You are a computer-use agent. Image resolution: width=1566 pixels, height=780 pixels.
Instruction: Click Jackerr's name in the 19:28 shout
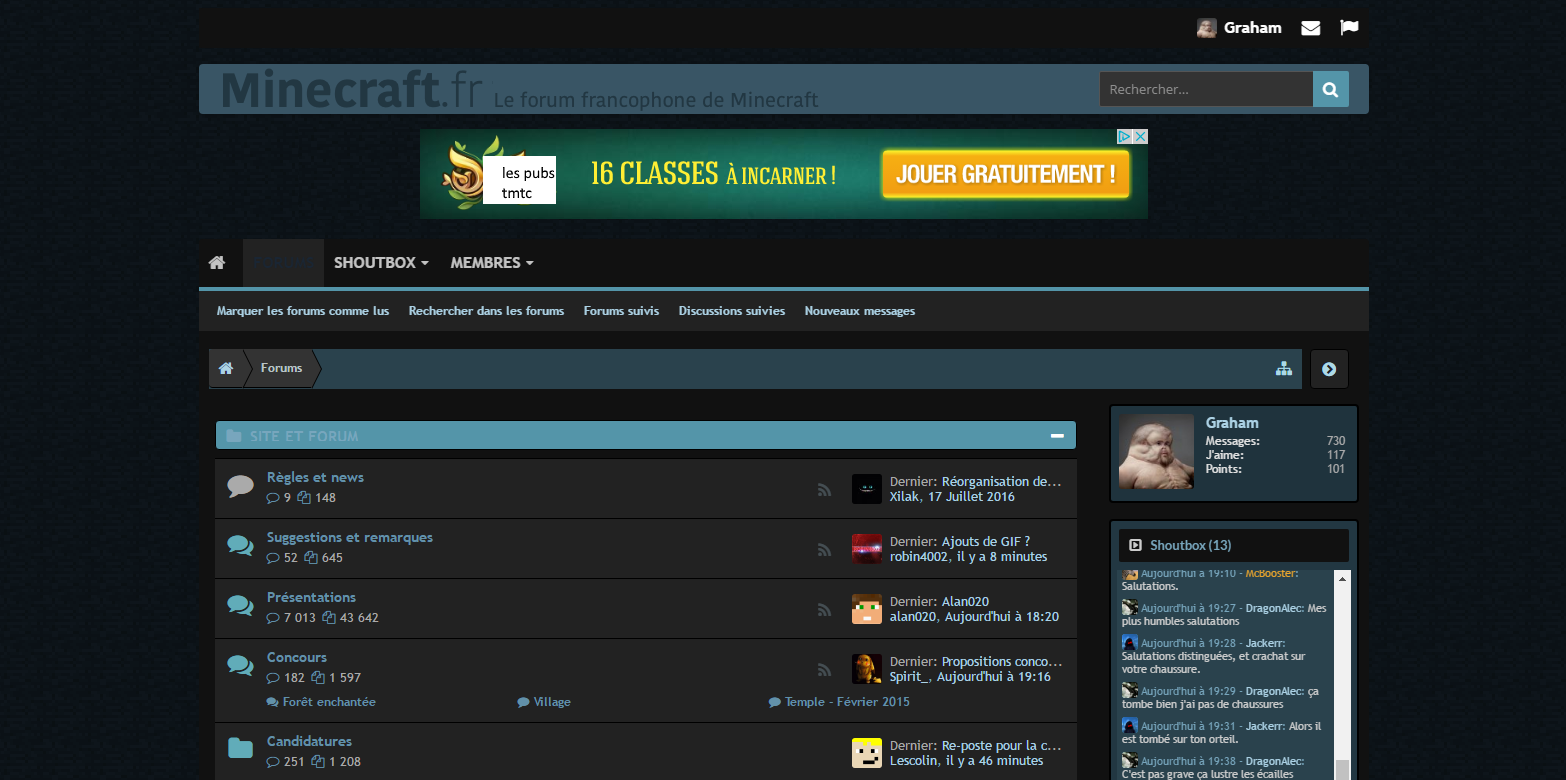[1264, 643]
